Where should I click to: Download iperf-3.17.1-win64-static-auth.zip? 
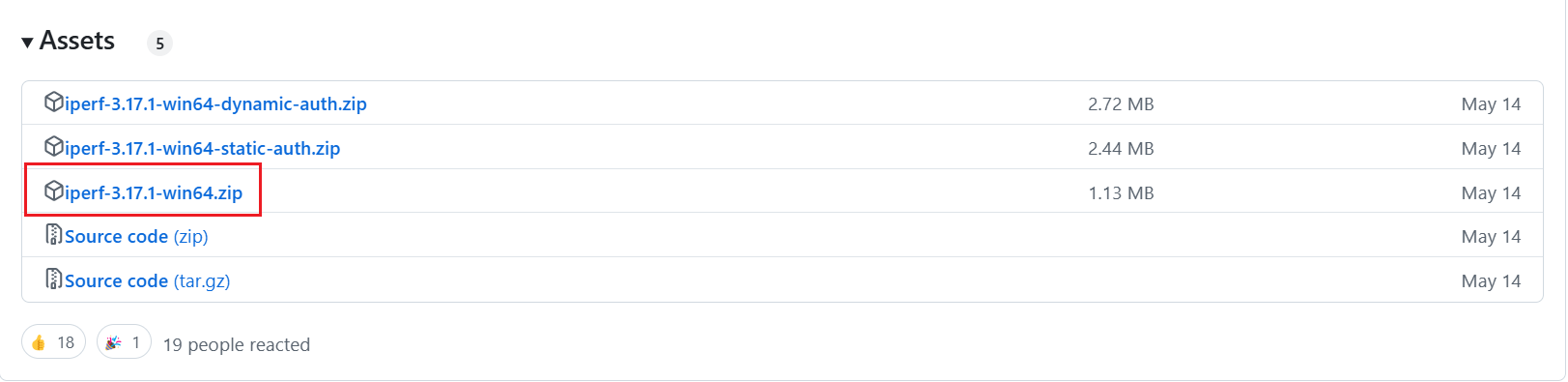pos(203,148)
